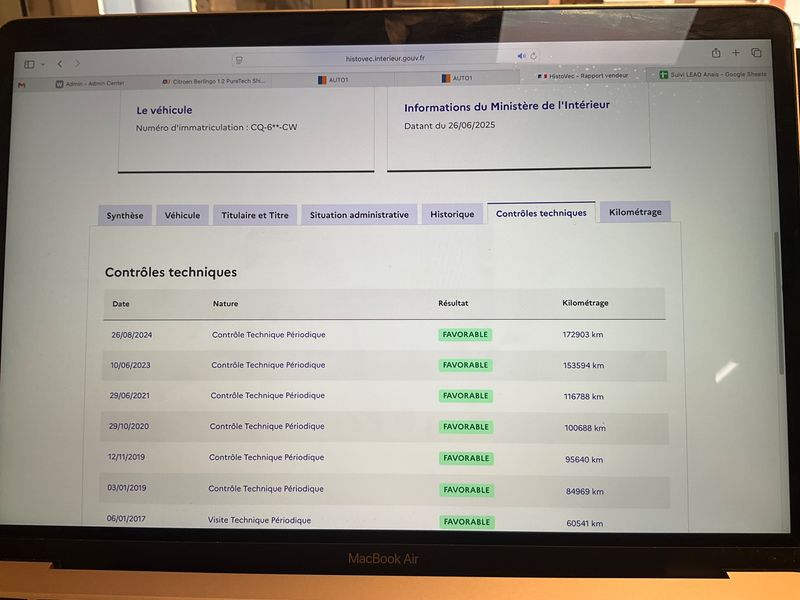800x600 pixels.
Task: Select the Contrôles techniques tab
Action: 541,213
